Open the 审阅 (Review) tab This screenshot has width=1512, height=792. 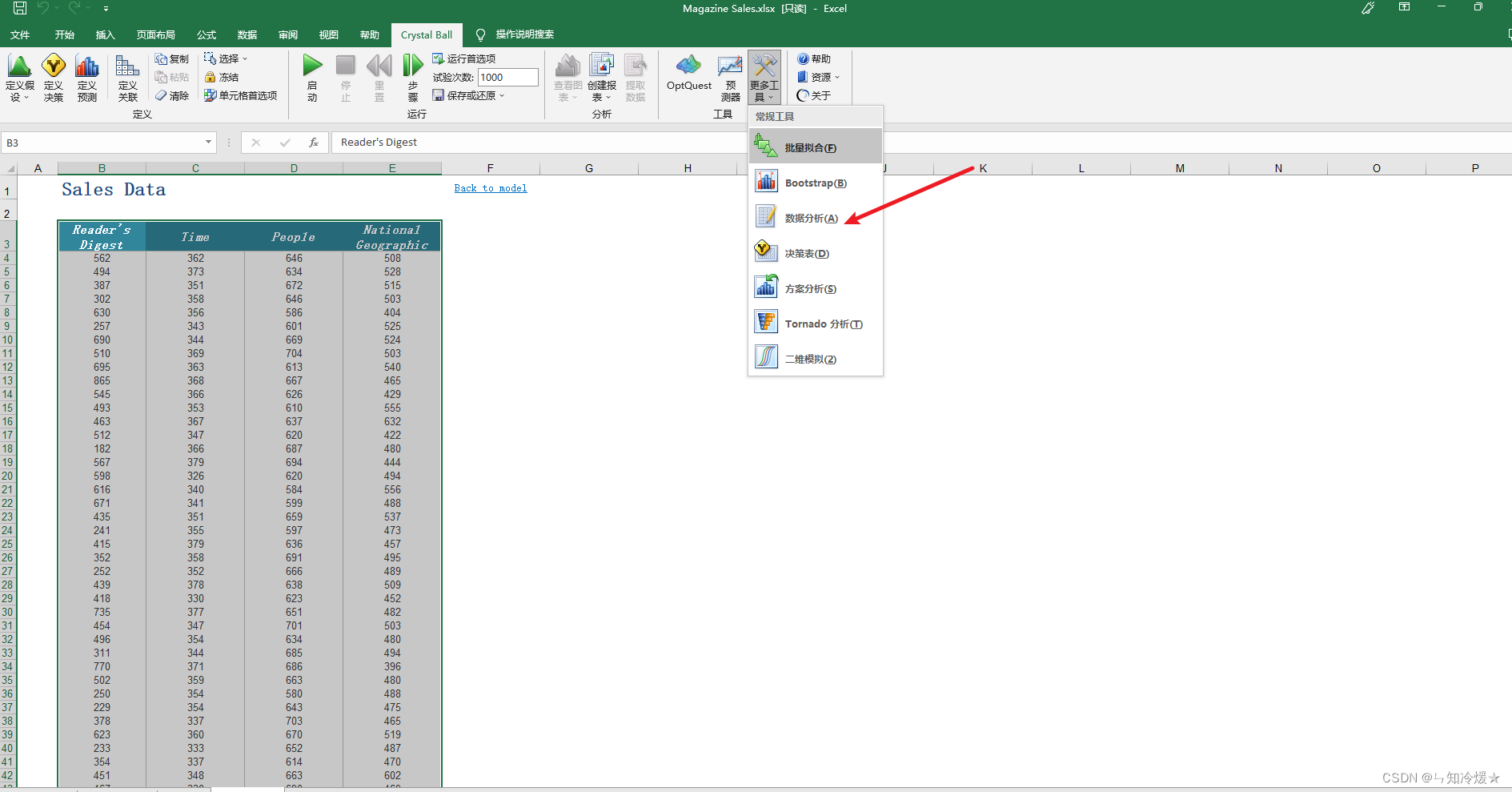click(288, 34)
